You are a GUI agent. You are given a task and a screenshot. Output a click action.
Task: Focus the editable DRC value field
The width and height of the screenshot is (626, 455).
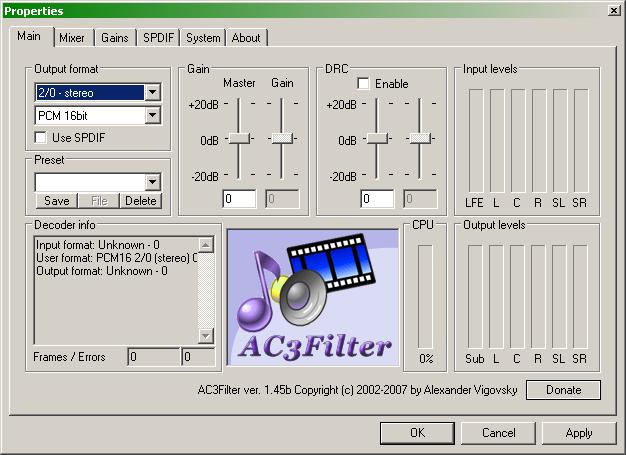(377, 199)
